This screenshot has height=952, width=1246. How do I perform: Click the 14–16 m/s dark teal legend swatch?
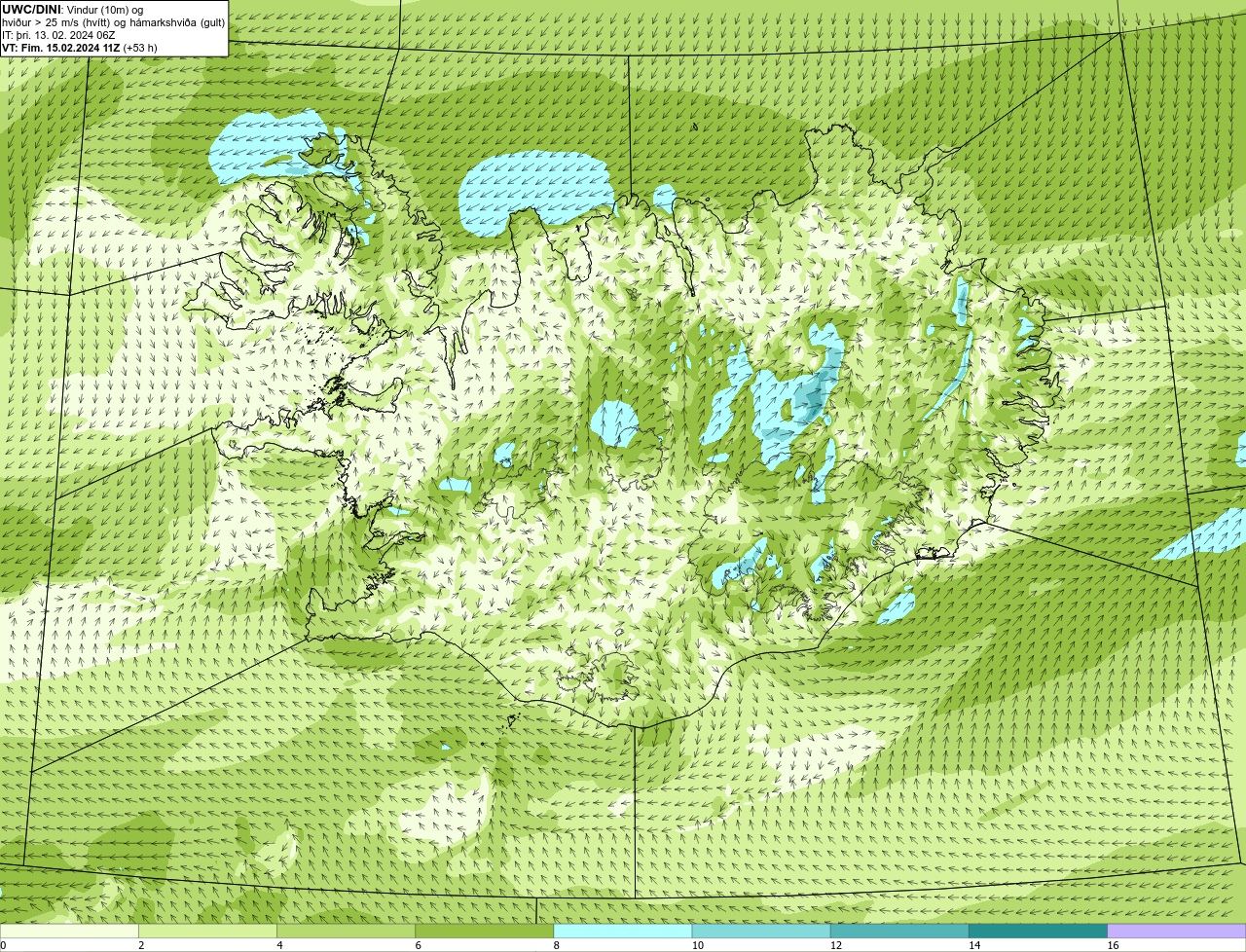[x=1038, y=932]
